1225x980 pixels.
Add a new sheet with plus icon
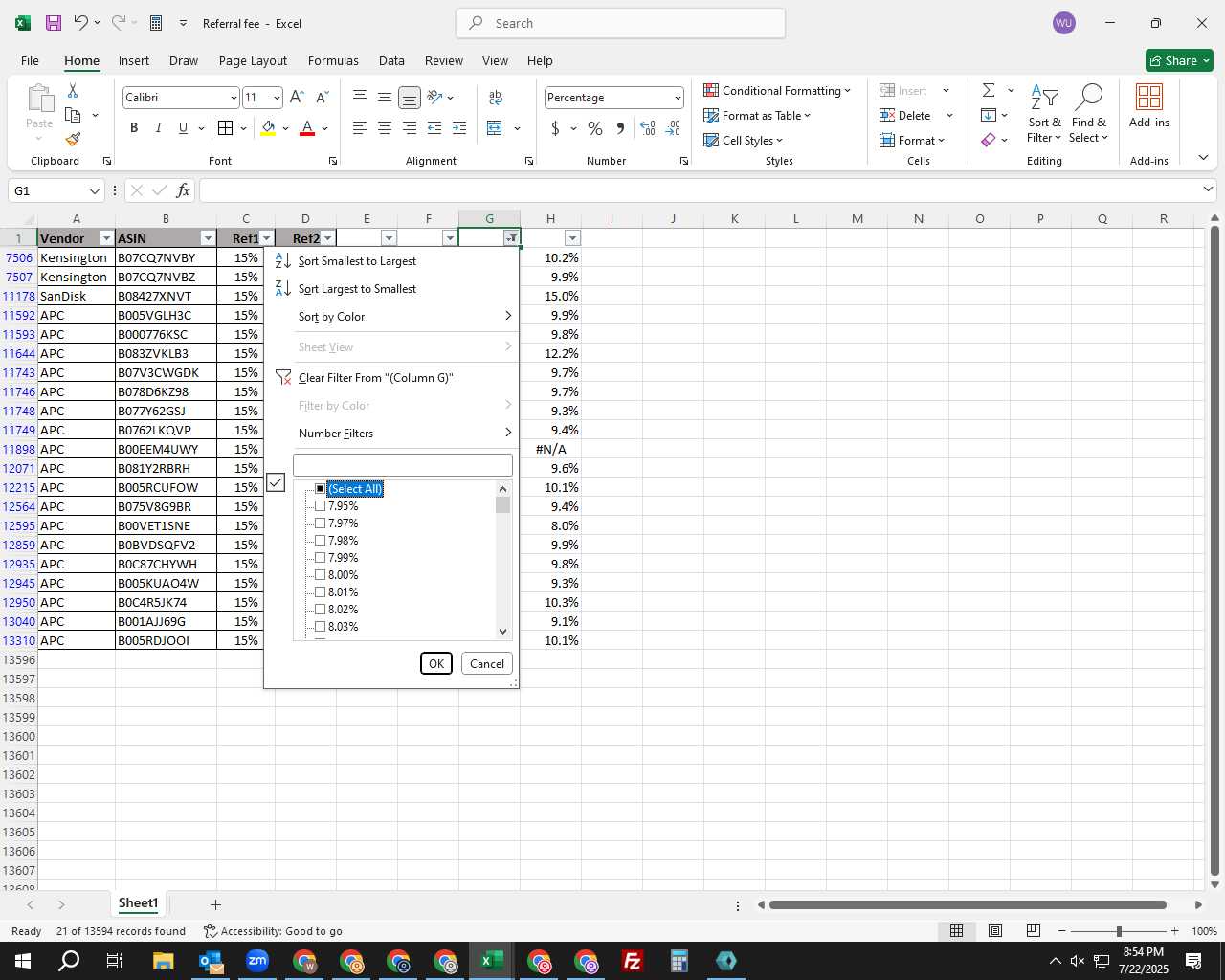pyautogui.click(x=215, y=904)
